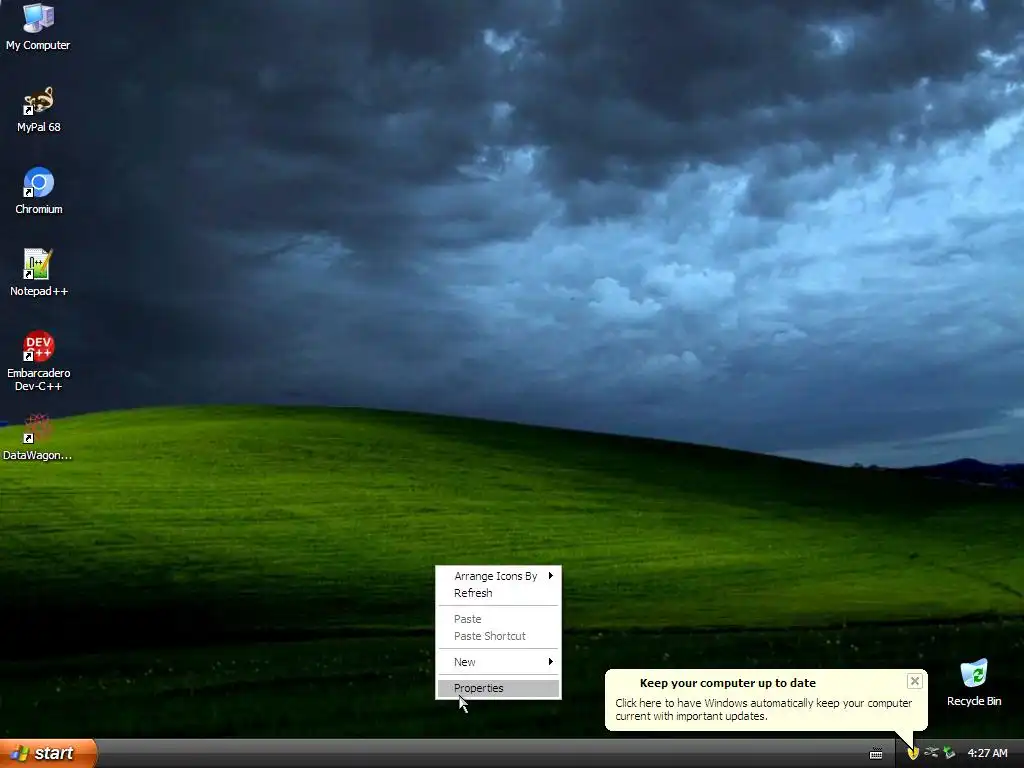Click the 'Keep your computer up to date' title
Viewport: 1024px width, 768px height.
tap(728, 682)
